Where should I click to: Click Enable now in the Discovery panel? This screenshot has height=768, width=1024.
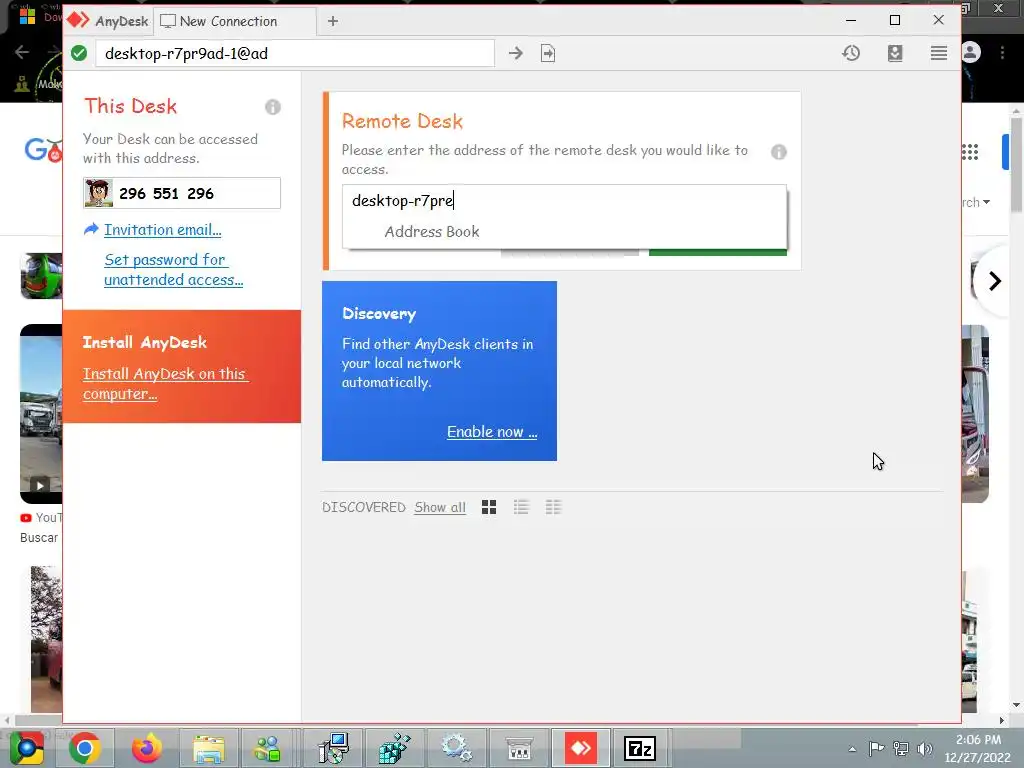tap(492, 432)
